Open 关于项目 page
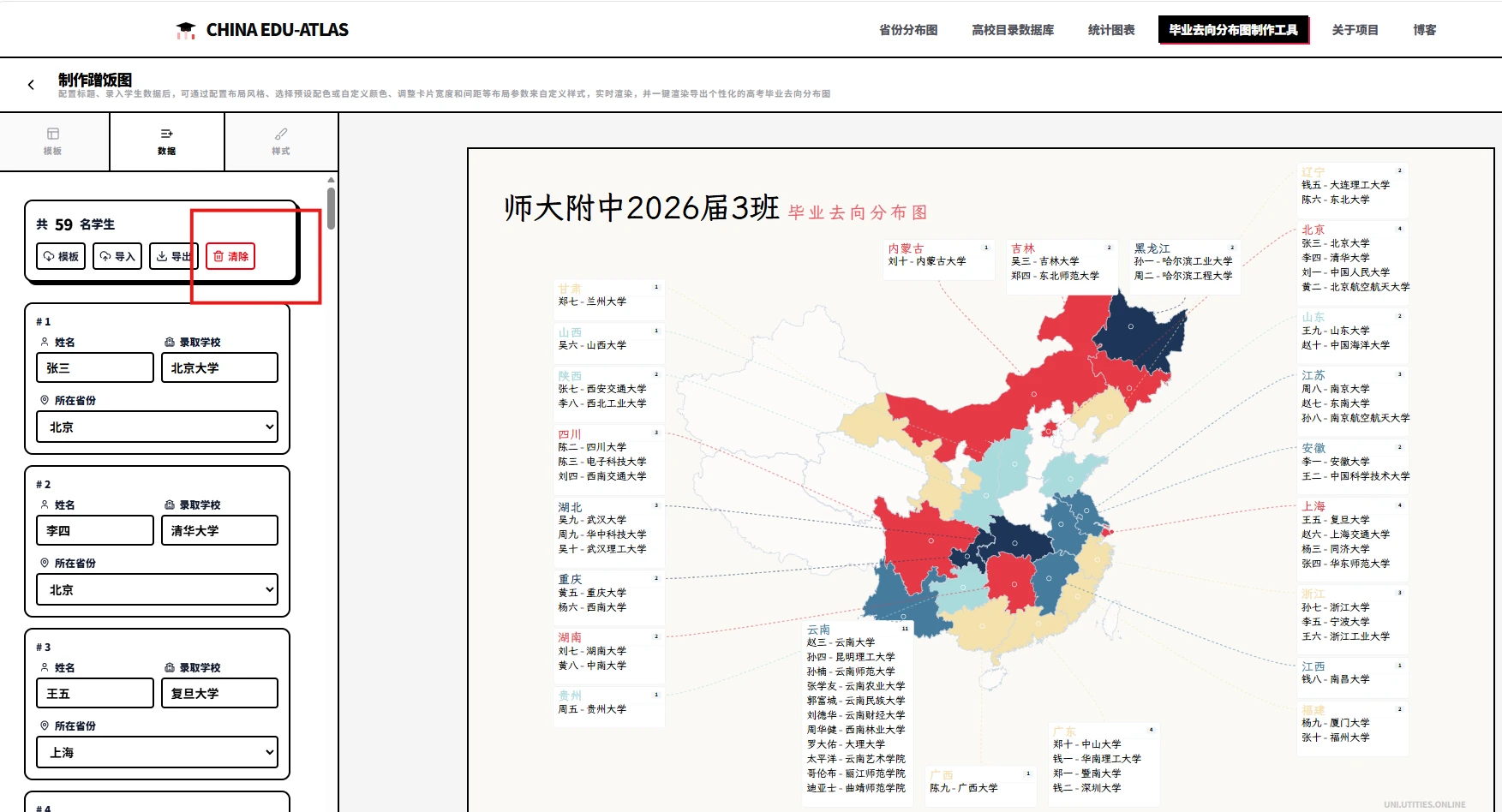 1355,30
